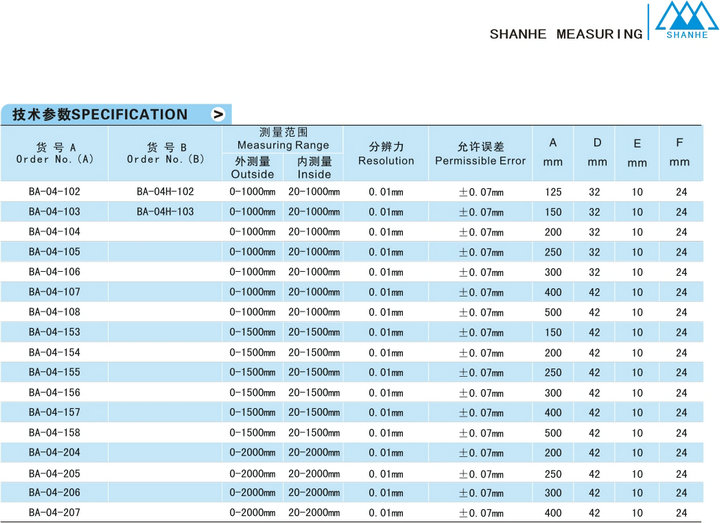Viewport: 720px width, 523px height.
Task: Click A value 500 in BA-04-158 row
Action: (x=553, y=433)
